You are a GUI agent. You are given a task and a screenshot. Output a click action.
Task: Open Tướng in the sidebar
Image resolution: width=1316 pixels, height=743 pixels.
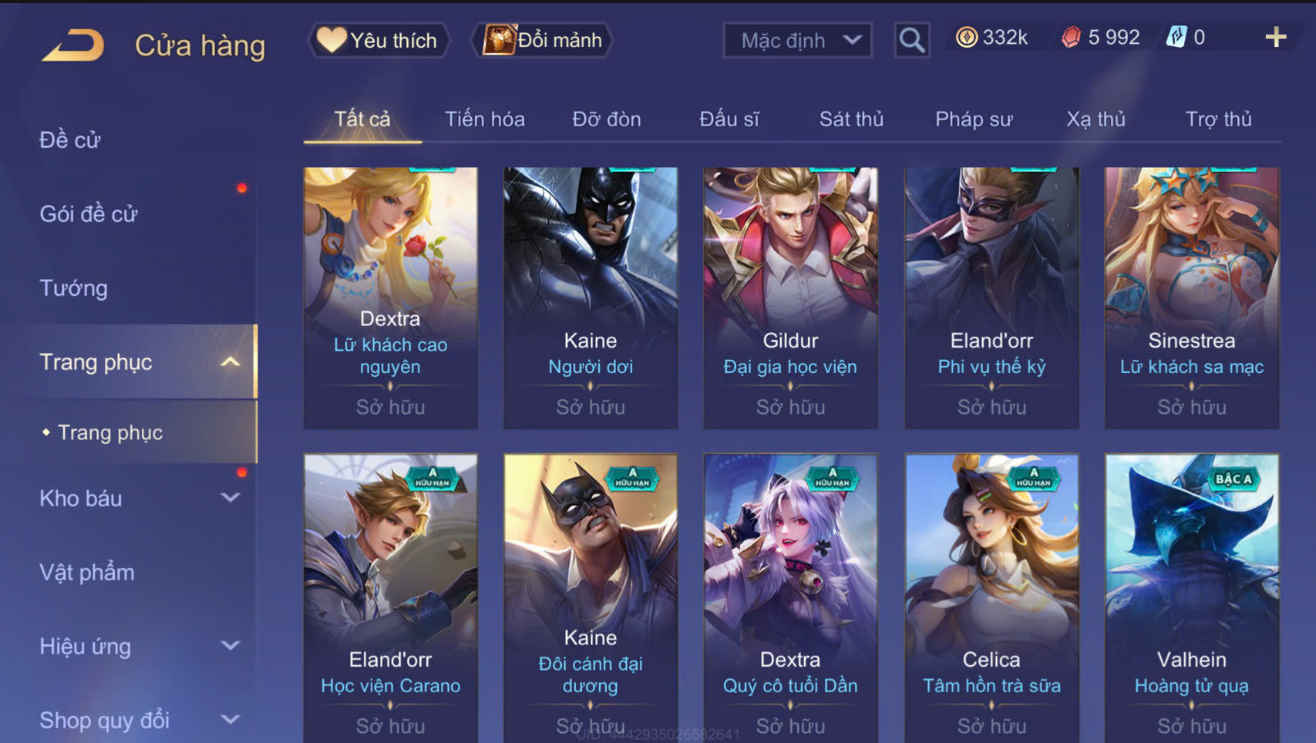(73, 288)
